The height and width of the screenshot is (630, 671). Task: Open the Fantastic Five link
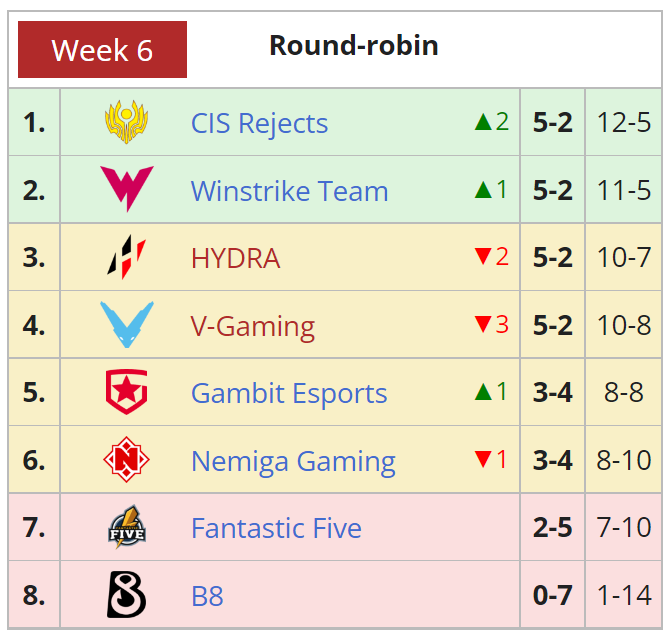tap(276, 529)
